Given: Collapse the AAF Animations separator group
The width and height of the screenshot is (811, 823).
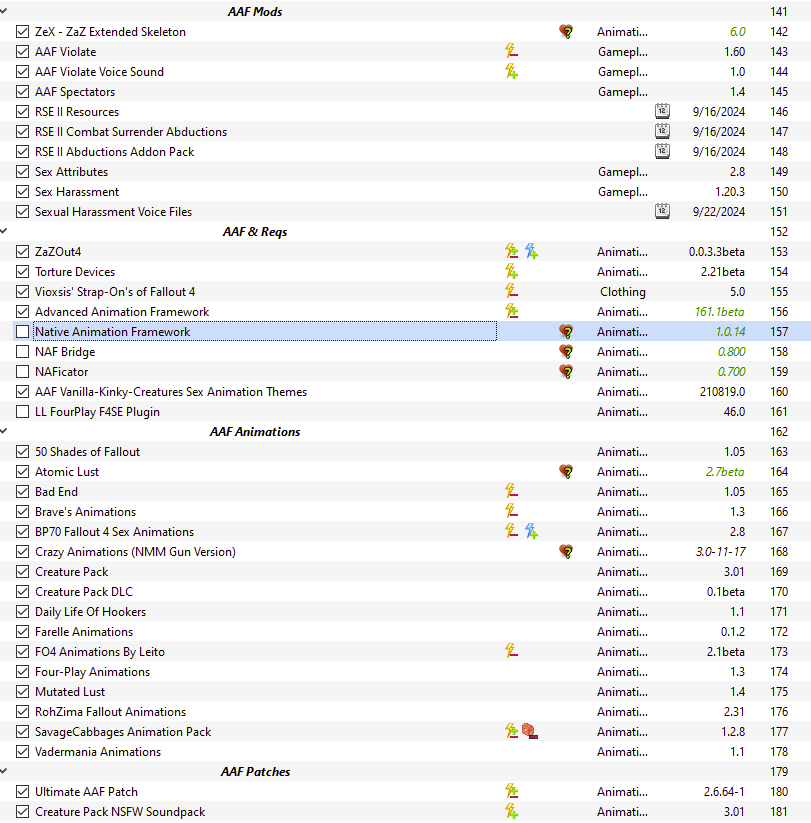Looking at the screenshot, I should (x=5, y=432).
